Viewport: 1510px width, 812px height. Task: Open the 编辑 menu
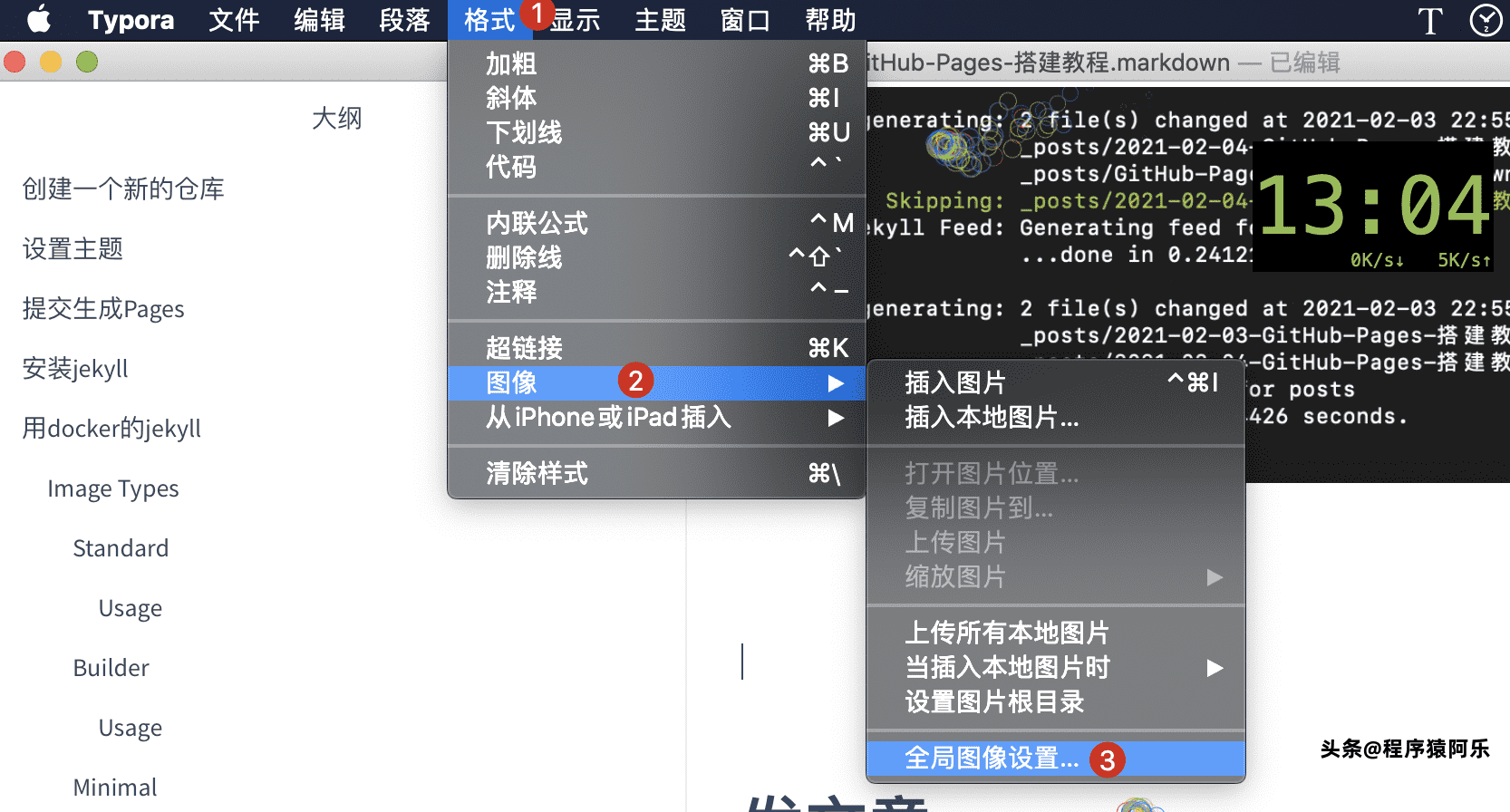click(x=319, y=20)
